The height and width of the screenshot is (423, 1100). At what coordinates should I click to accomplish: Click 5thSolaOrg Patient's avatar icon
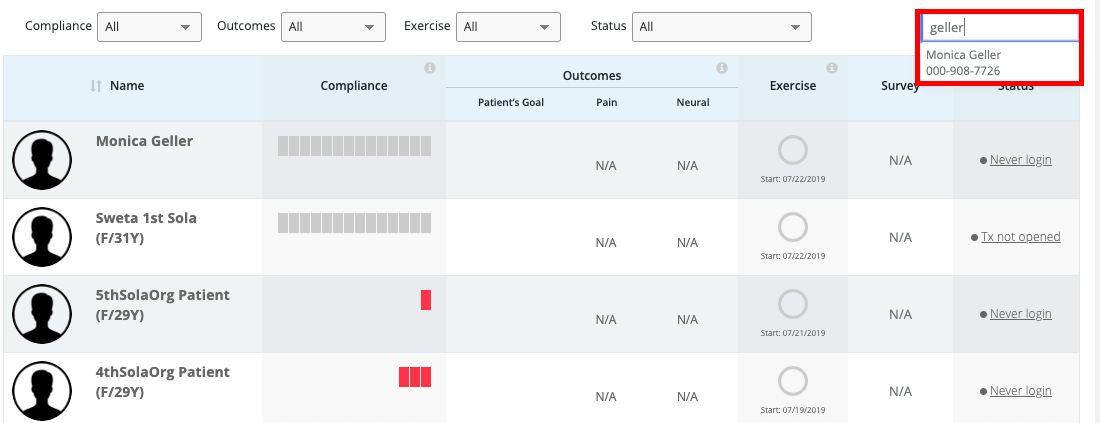(42, 314)
